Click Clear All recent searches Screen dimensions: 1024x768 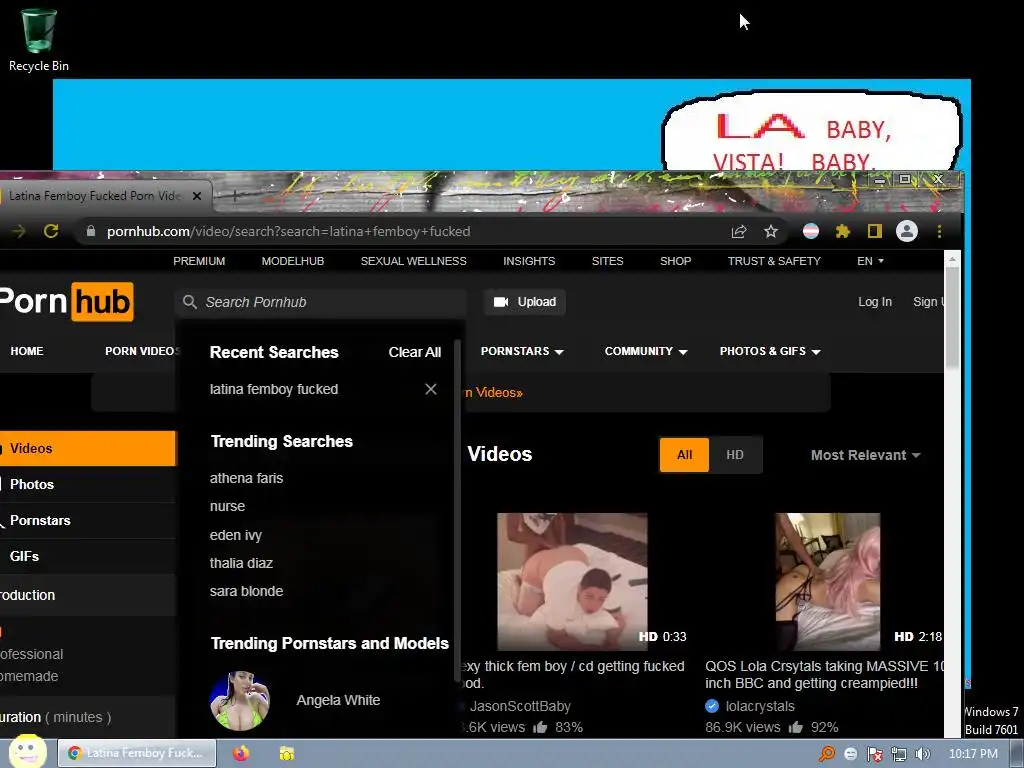click(415, 352)
